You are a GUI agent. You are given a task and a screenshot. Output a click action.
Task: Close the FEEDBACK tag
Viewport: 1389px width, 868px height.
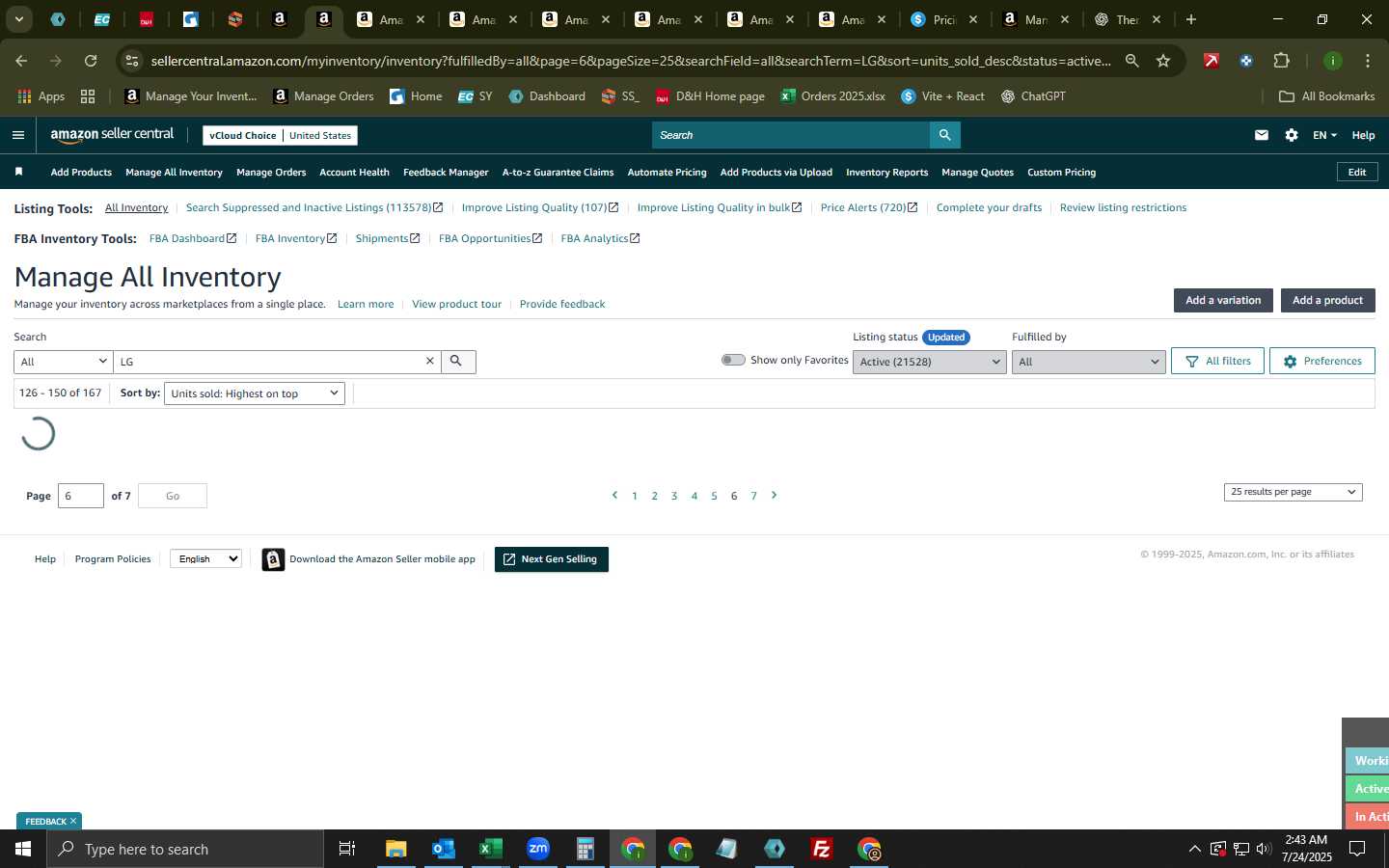(x=73, y=821)
